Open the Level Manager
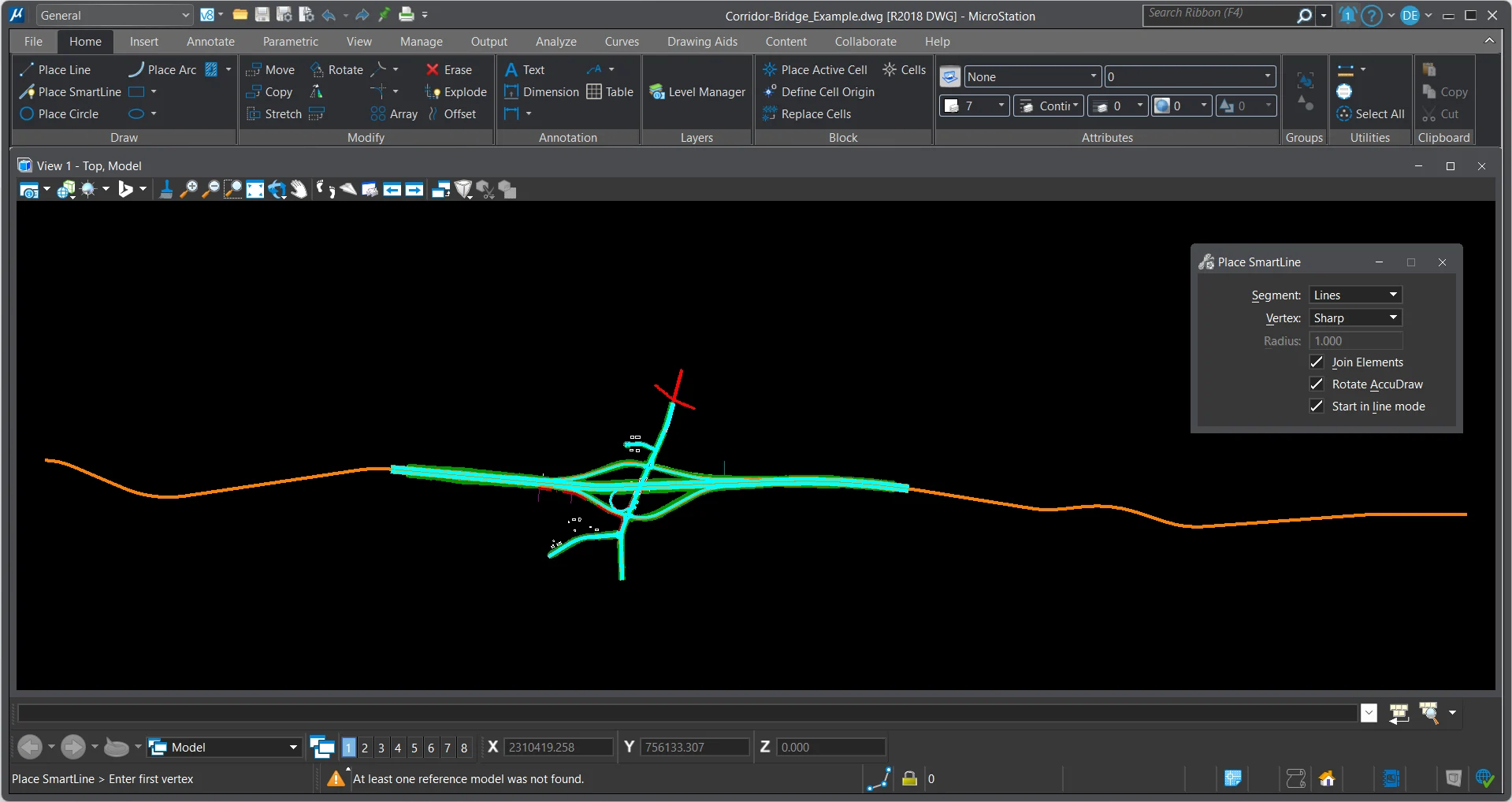 pyautogui.click(x=697, y=92)
